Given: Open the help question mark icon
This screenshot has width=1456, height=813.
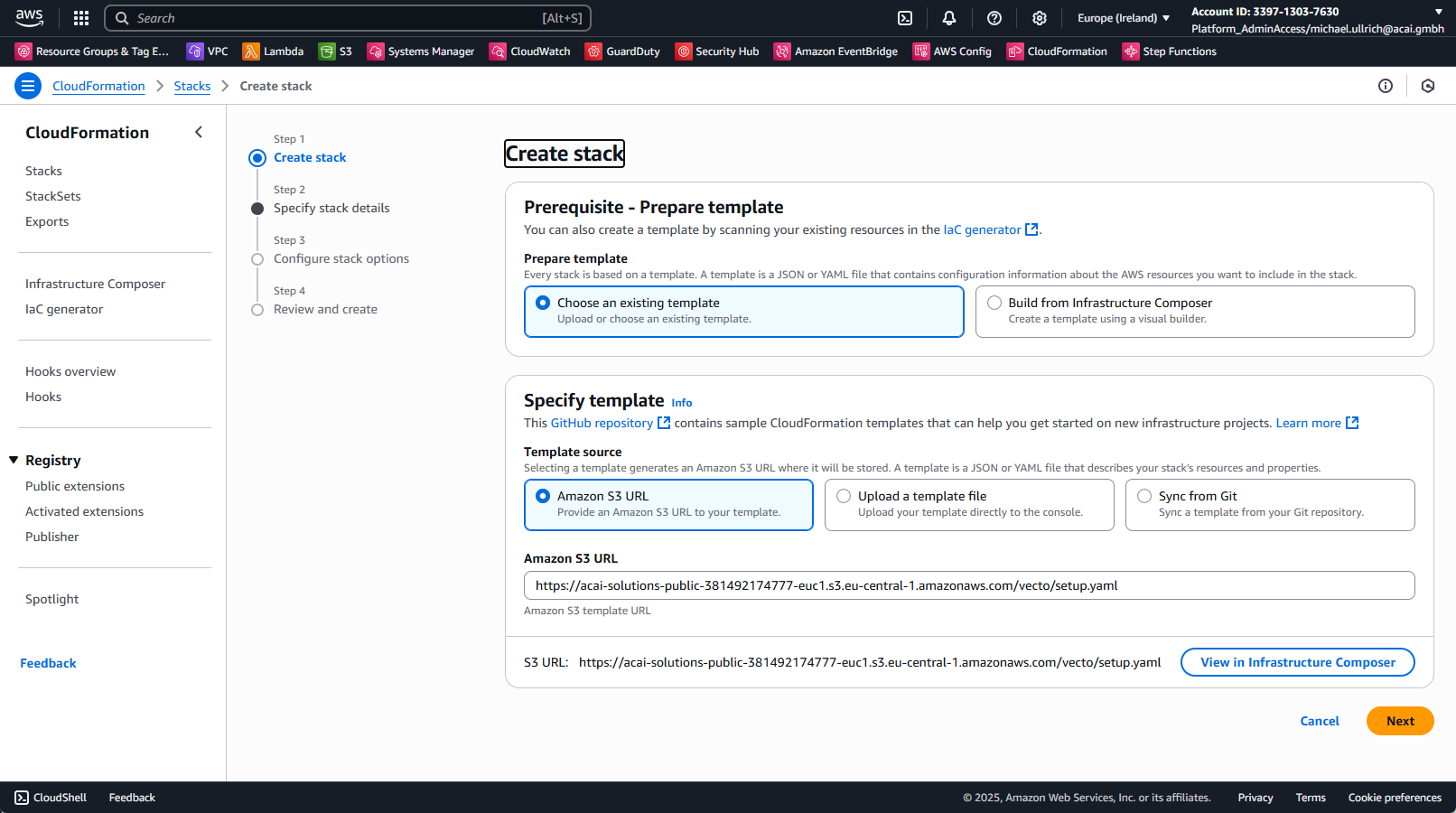Looking at the screenshot, I should pyautogui.click(x=994, y=18).
